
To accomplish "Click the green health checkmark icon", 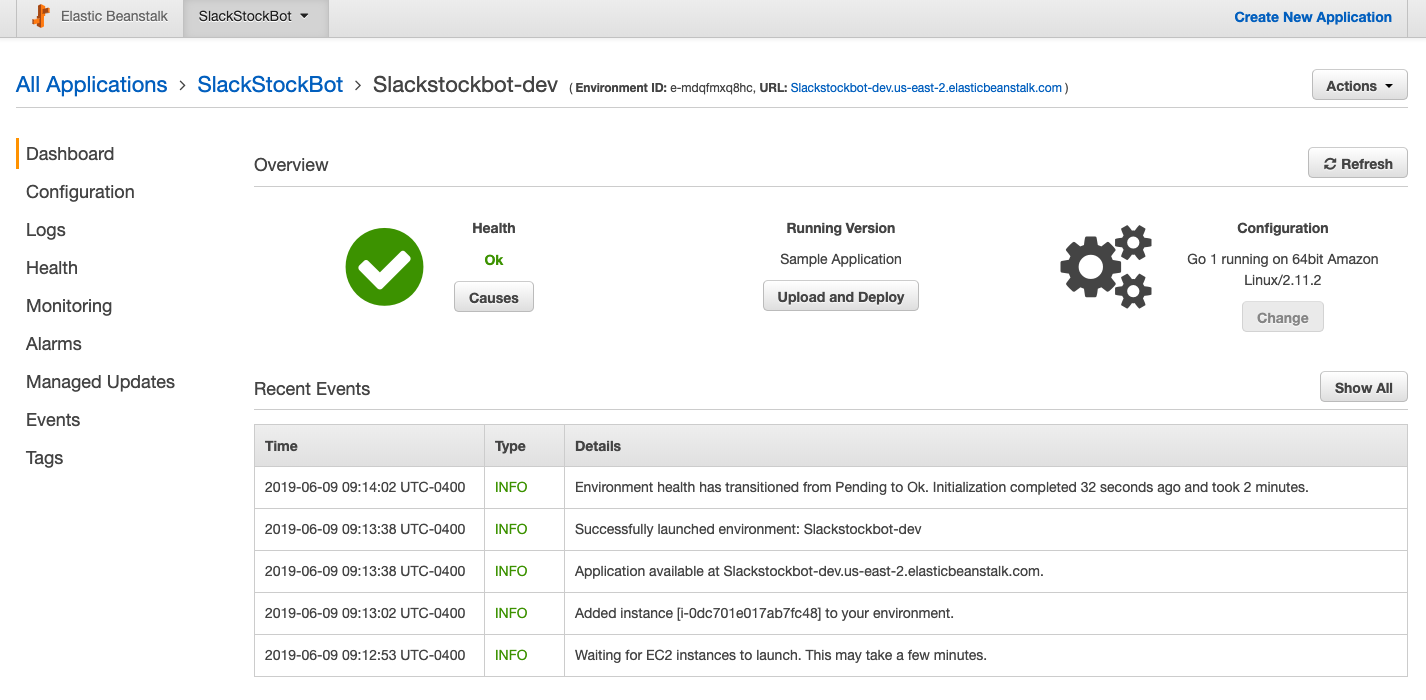I will (384, 267).
